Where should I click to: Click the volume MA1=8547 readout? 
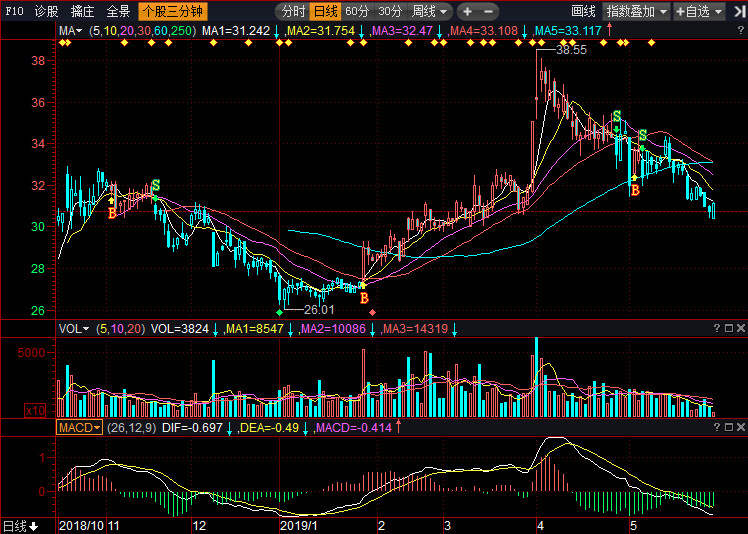click(x=255, y=328)
